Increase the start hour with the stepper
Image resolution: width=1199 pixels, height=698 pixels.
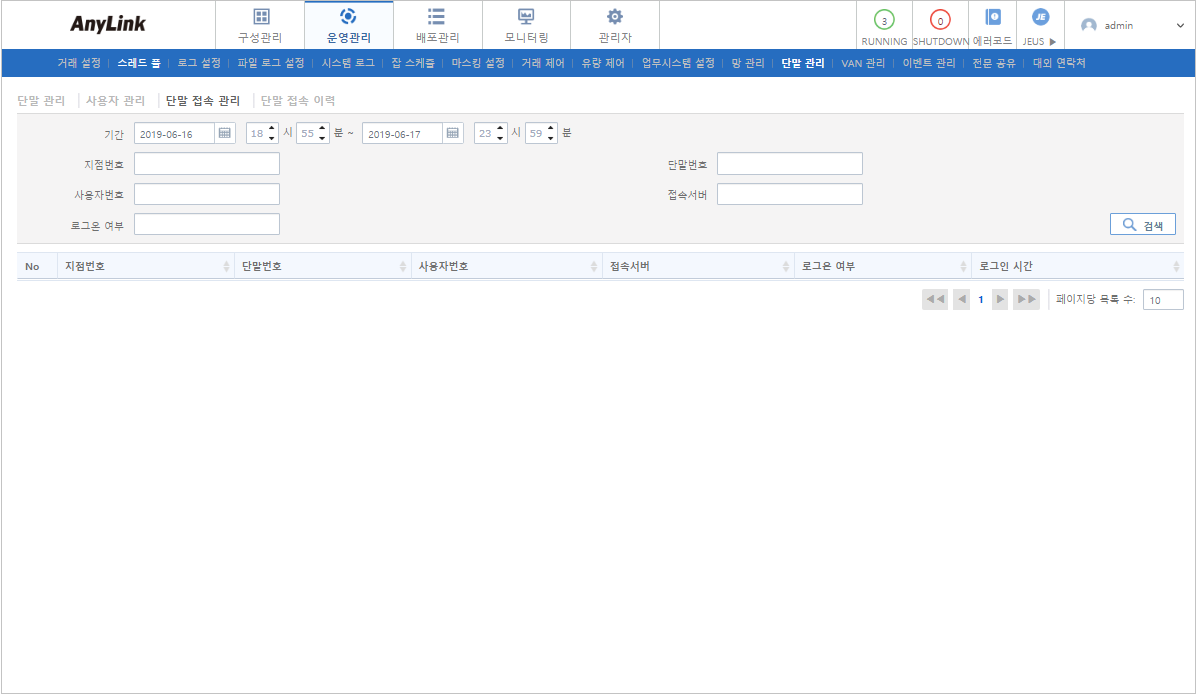273,127
